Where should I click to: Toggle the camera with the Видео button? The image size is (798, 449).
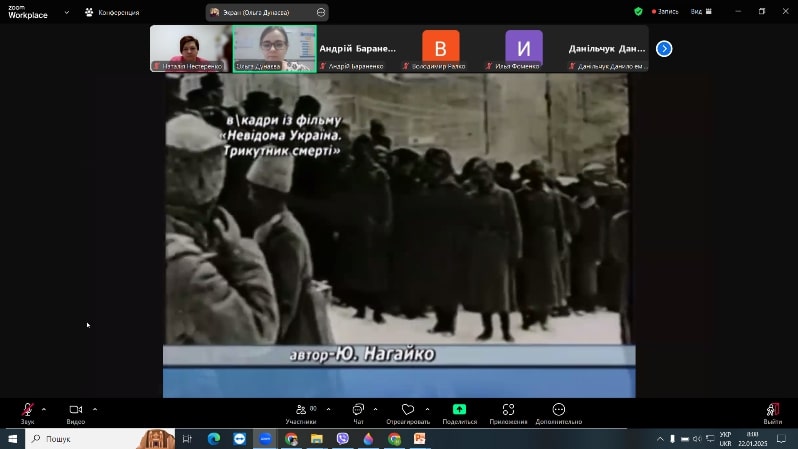tap(75, 410)
